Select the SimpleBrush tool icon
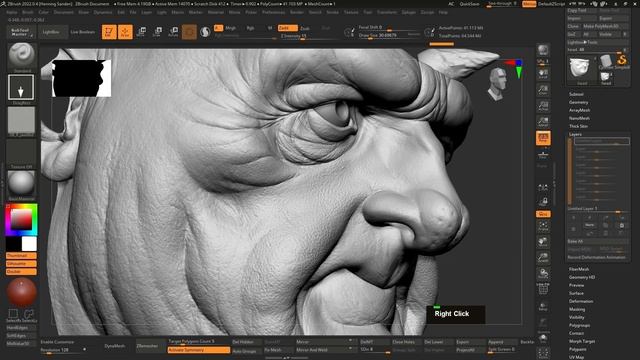The height and width of the screenshot is (360, 640). pos(622,61)
